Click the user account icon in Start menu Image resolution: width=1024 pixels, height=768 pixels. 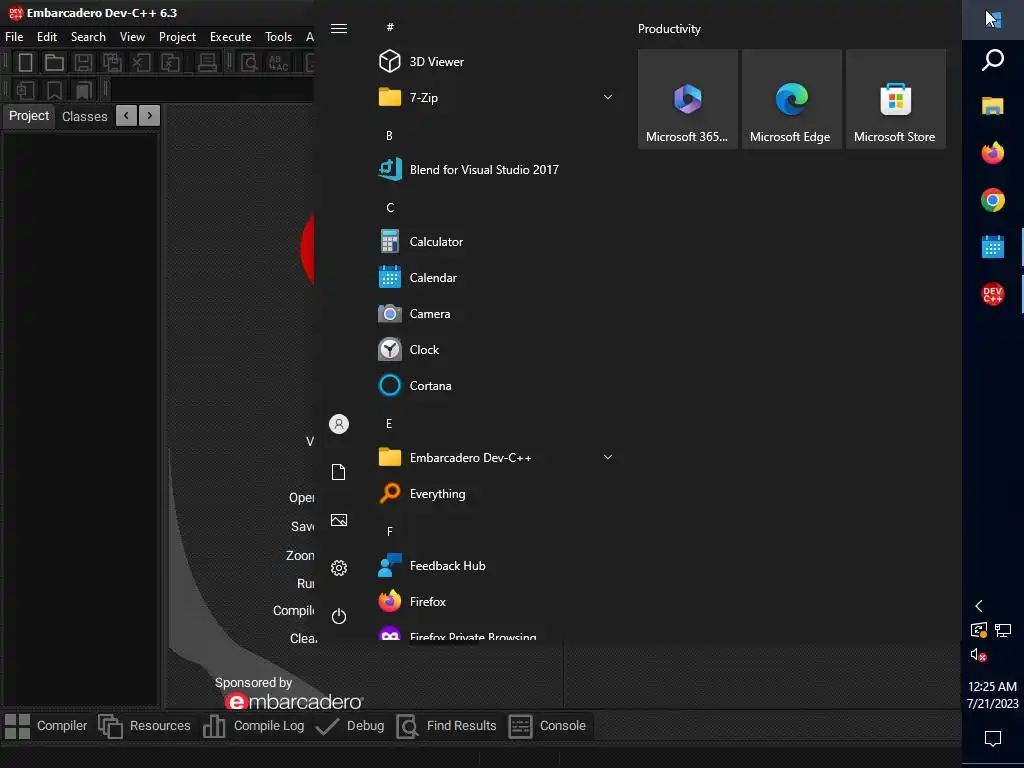pyautogui.click(x=339, y=424)
